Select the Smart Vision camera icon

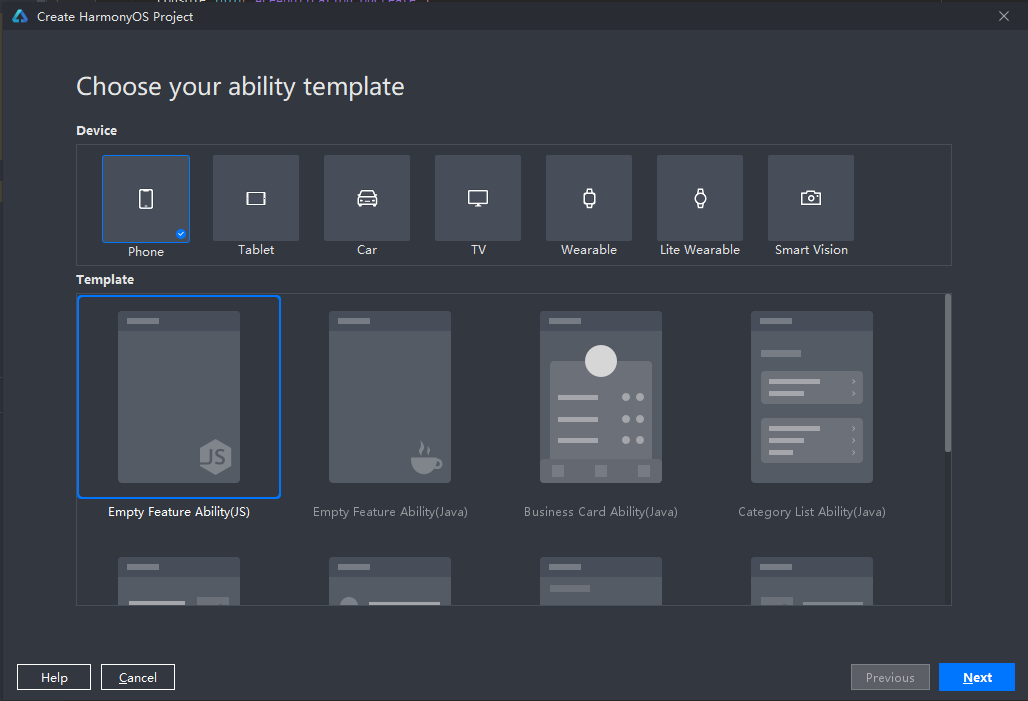[811, 198]
